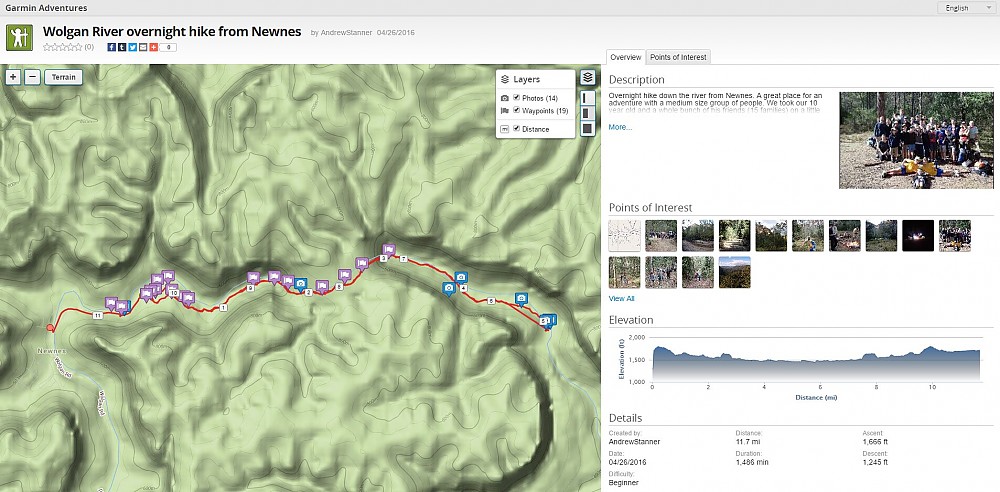Click the flag icon in Layers panel
This screenshot has height=492, width=1000.
coord(504,110)
